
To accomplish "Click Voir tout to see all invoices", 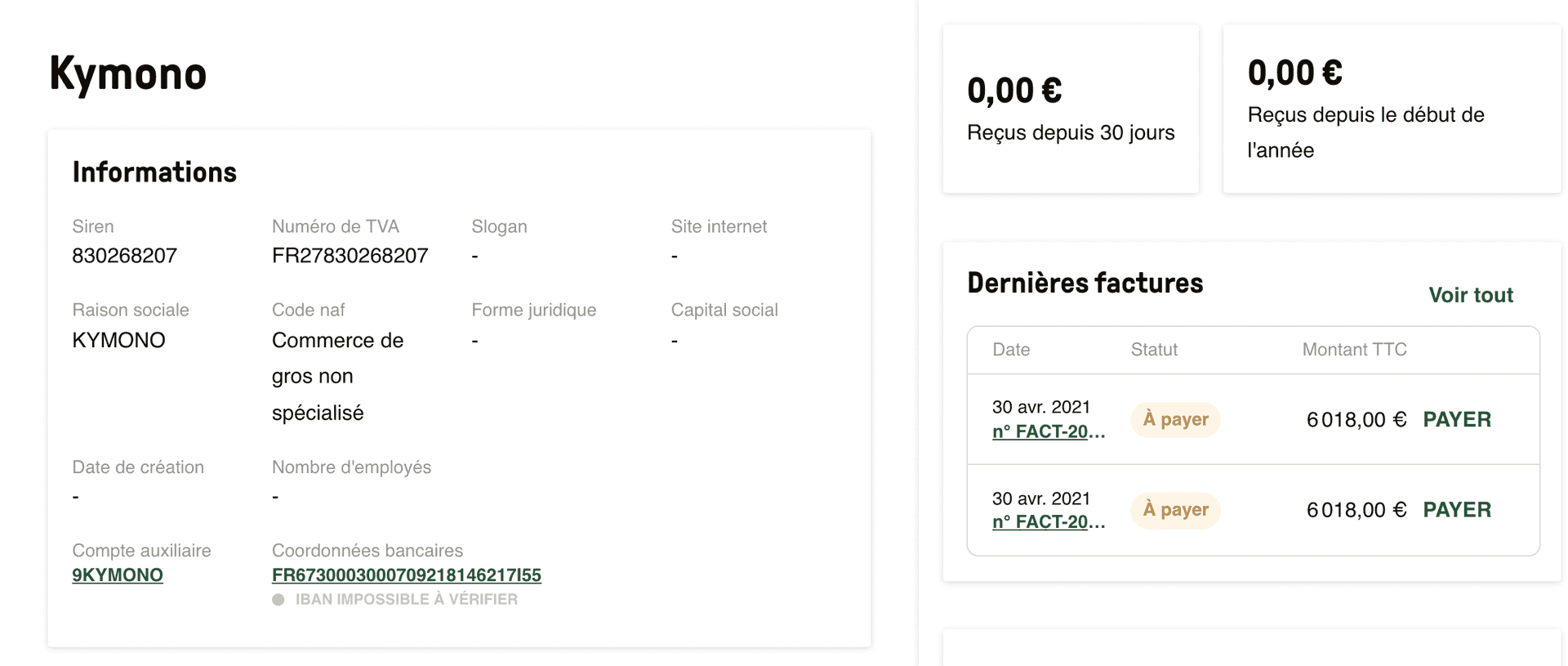I will coord(1470,295).
